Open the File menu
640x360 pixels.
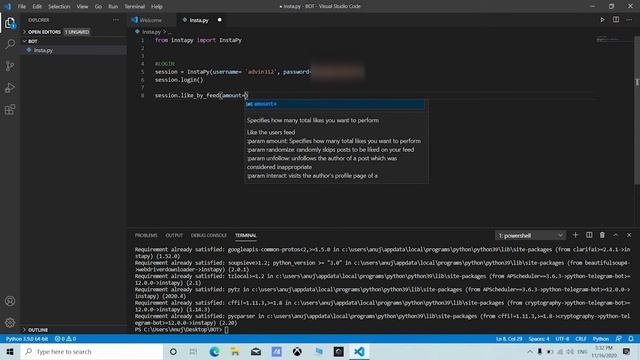22,6
